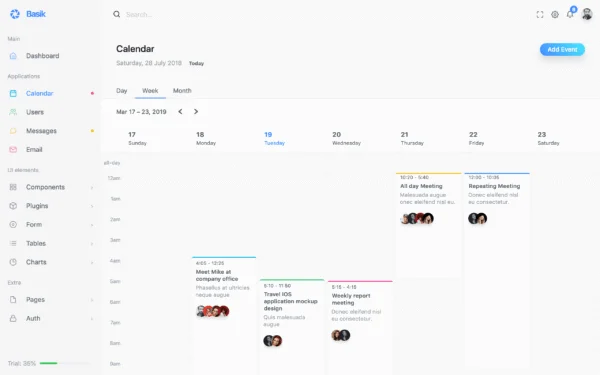This screenshot has height=375, width=600.
Task: Select the 22 Friday column header
Action: tap(476, 139)
